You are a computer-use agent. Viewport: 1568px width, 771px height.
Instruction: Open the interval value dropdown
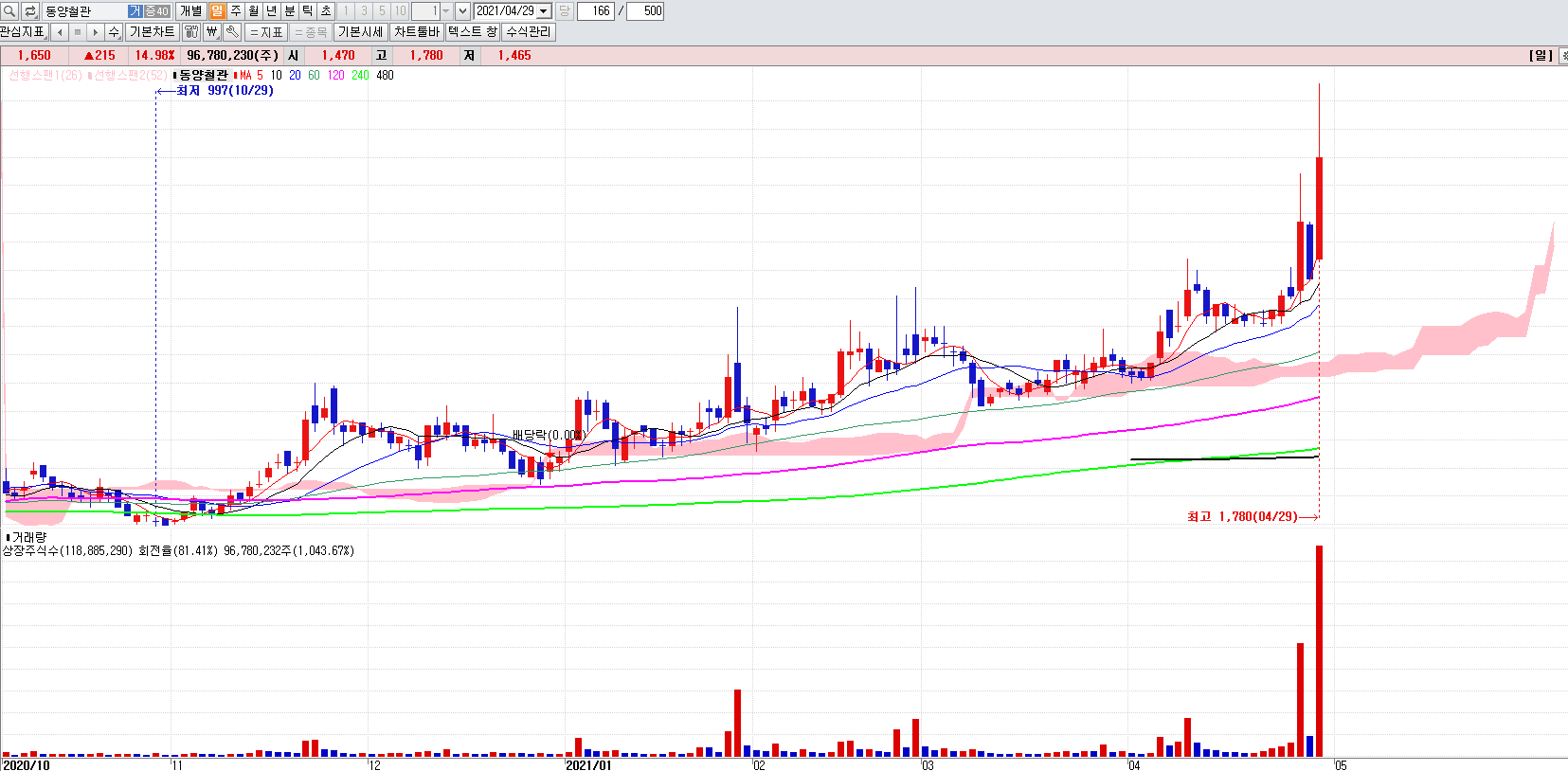click(445, 11)
